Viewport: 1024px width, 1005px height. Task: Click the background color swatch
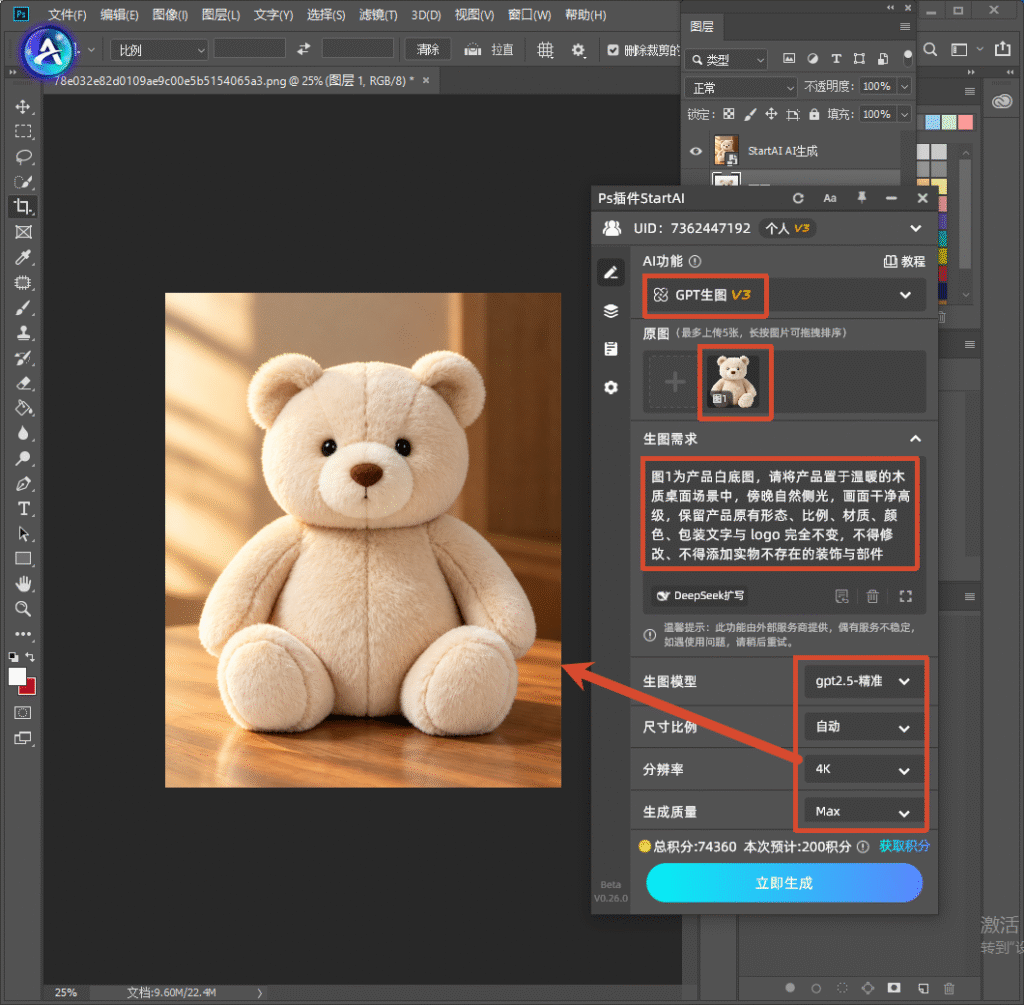[29, 688]
